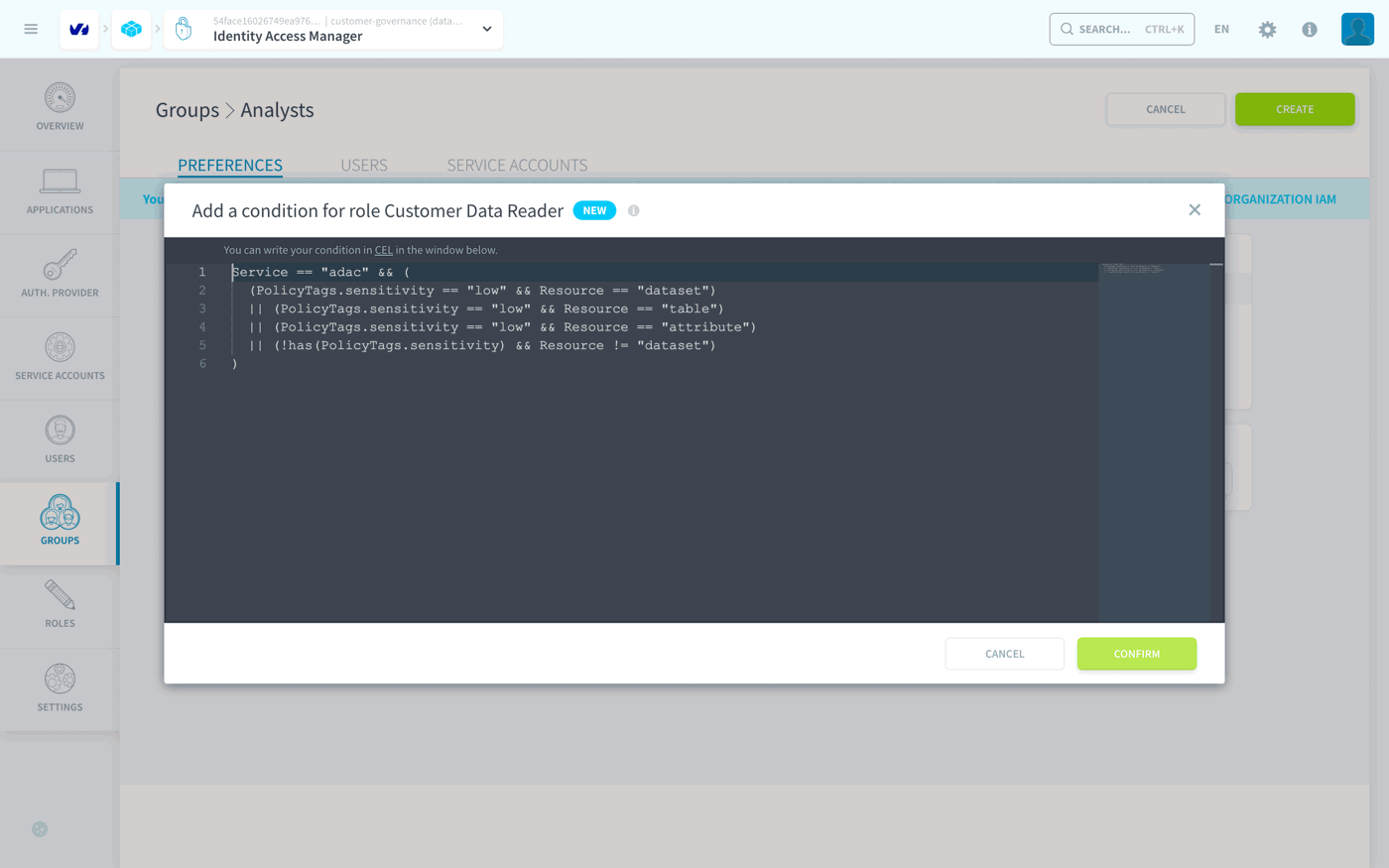The width and height of the screenshot is (1389, 868).
Task: Click line with Resource == "attribute"
Action: pos(503,326)
